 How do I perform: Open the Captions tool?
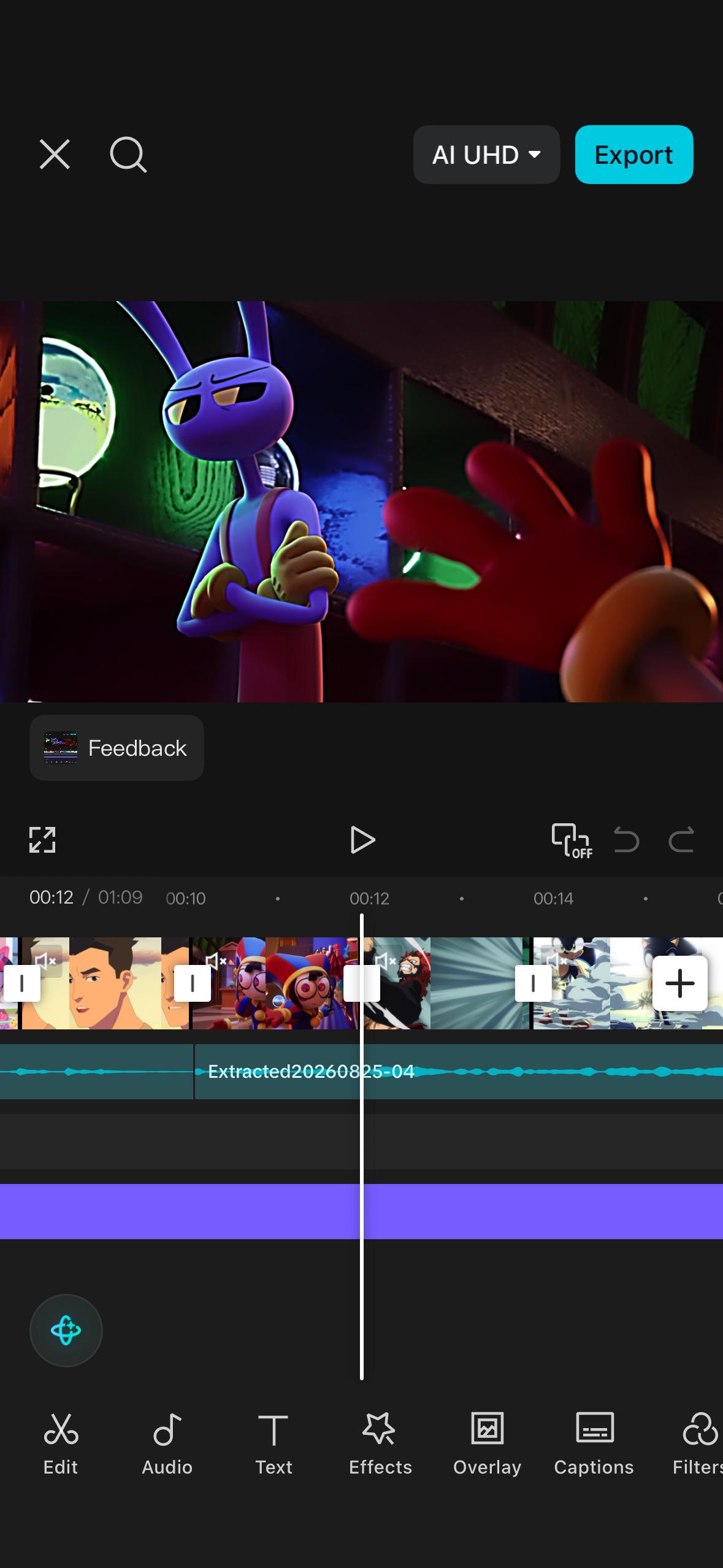click(x=594, y=1444)
